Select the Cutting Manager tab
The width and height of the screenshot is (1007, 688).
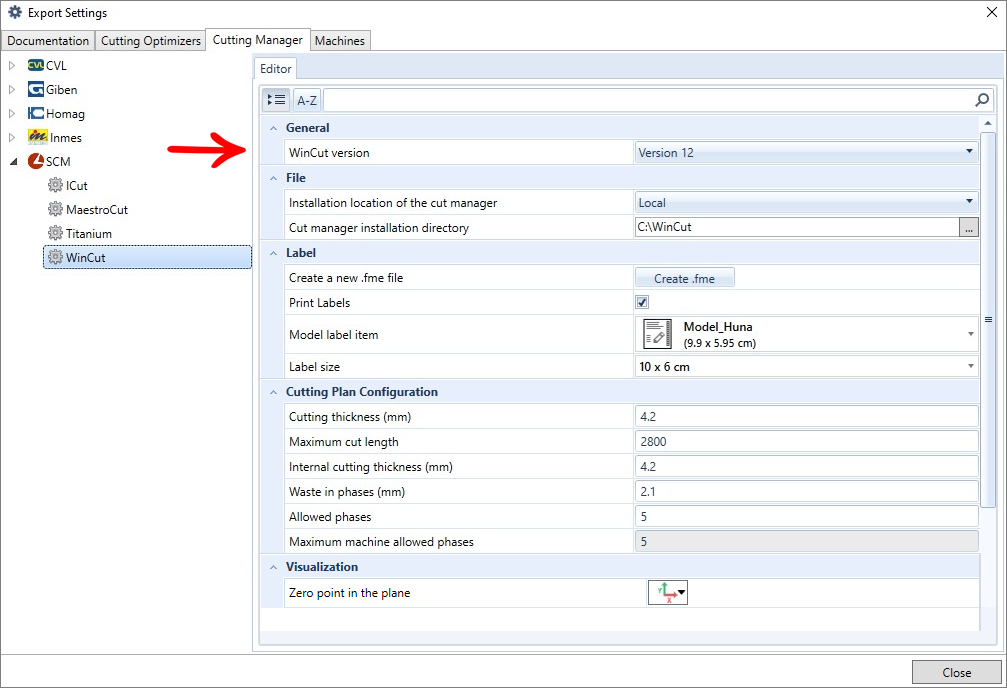[x=258, y=40]
